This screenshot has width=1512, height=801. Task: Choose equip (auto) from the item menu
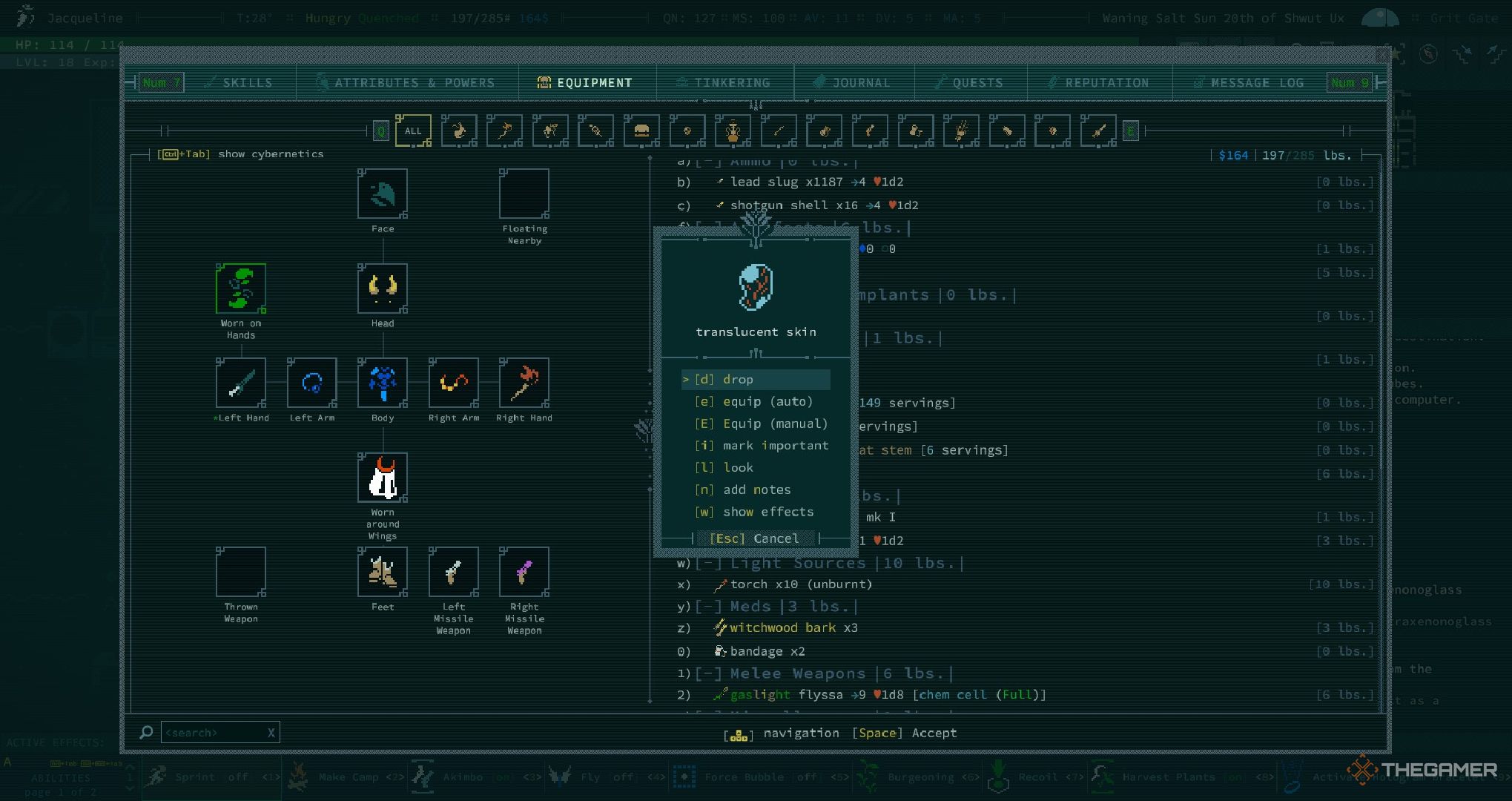click(x=755, y=401)
